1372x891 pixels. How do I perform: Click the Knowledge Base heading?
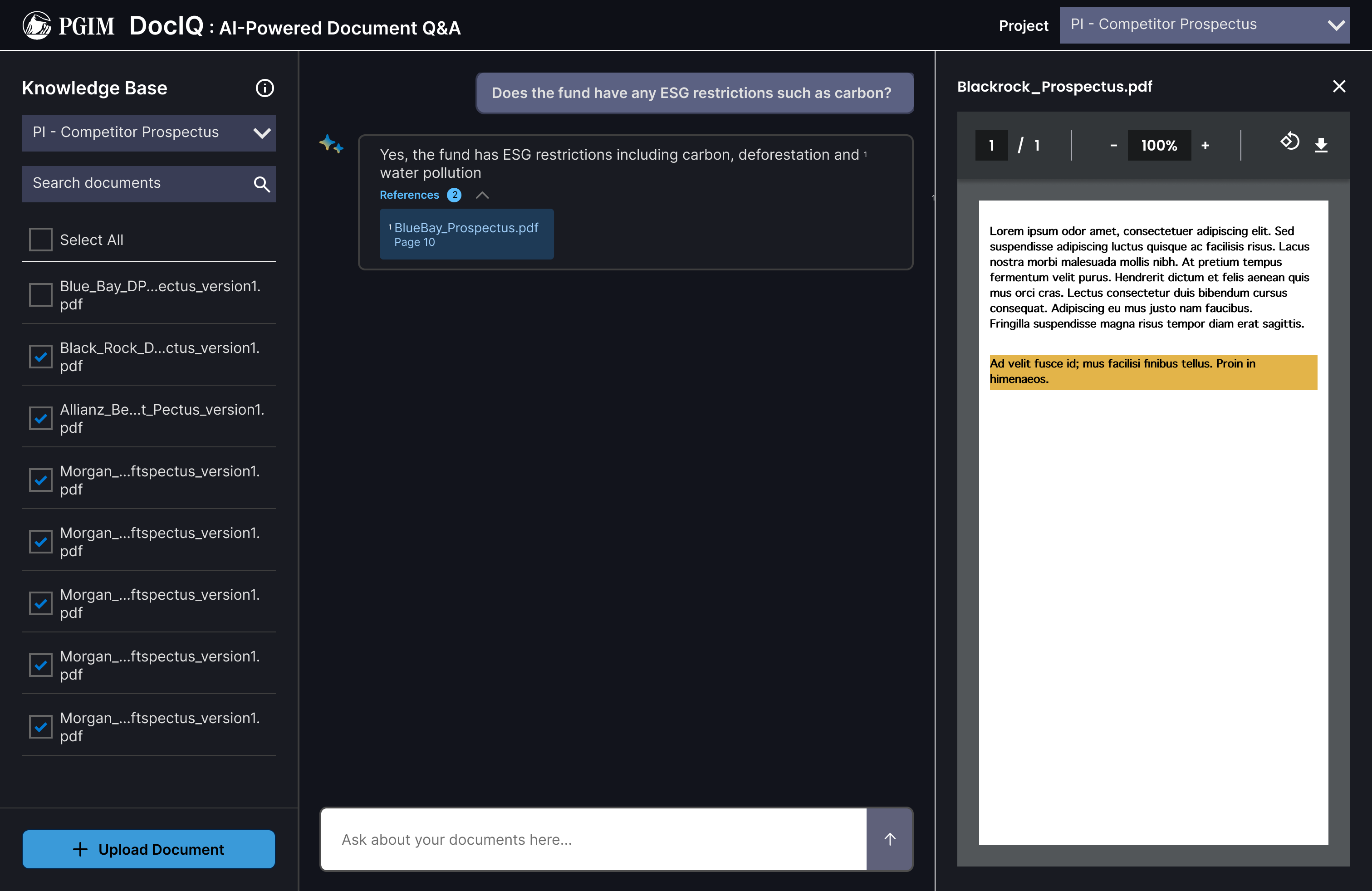click(x=94, y=88)
